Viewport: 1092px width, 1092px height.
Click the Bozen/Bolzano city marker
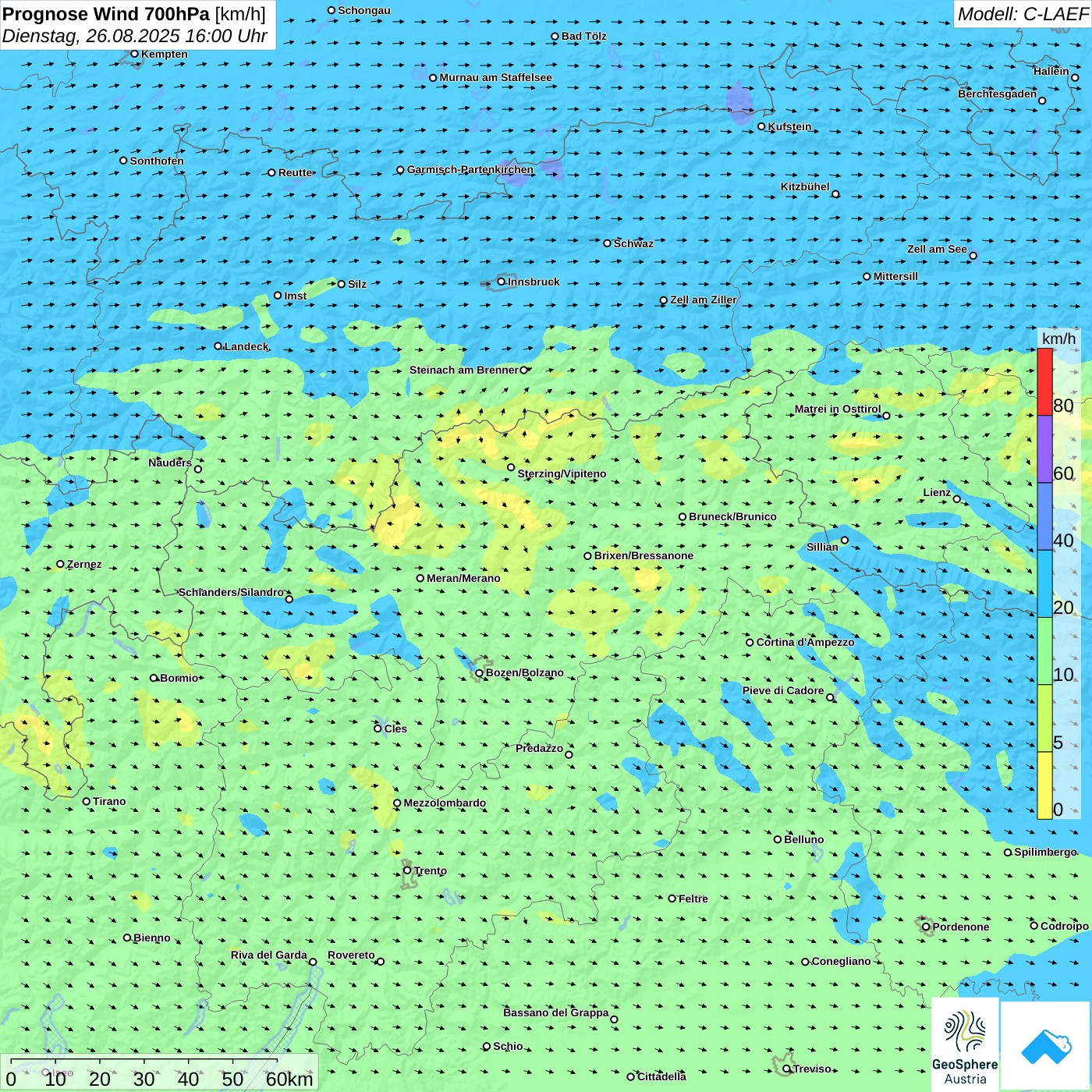click(x=479, y=672)
